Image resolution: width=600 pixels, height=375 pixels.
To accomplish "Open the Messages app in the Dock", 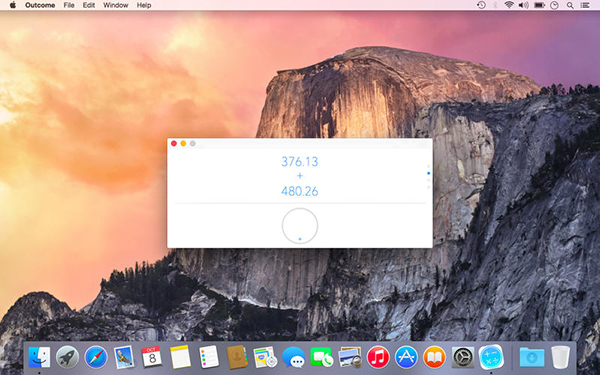I will tap(293, 358).
